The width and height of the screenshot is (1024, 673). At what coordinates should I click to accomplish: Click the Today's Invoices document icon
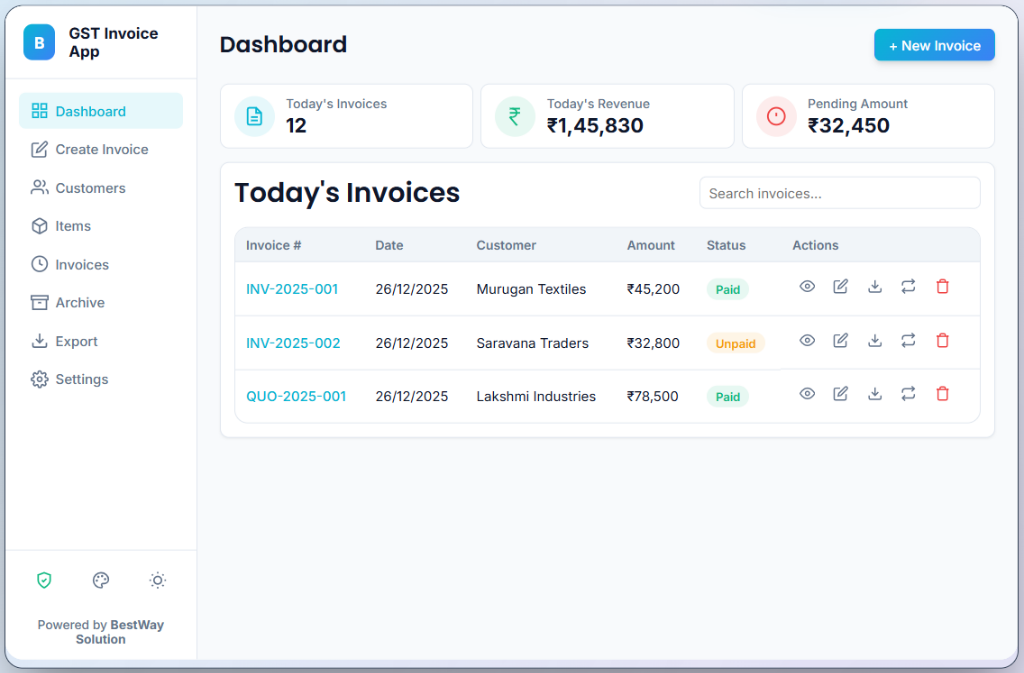coord(254,116)
